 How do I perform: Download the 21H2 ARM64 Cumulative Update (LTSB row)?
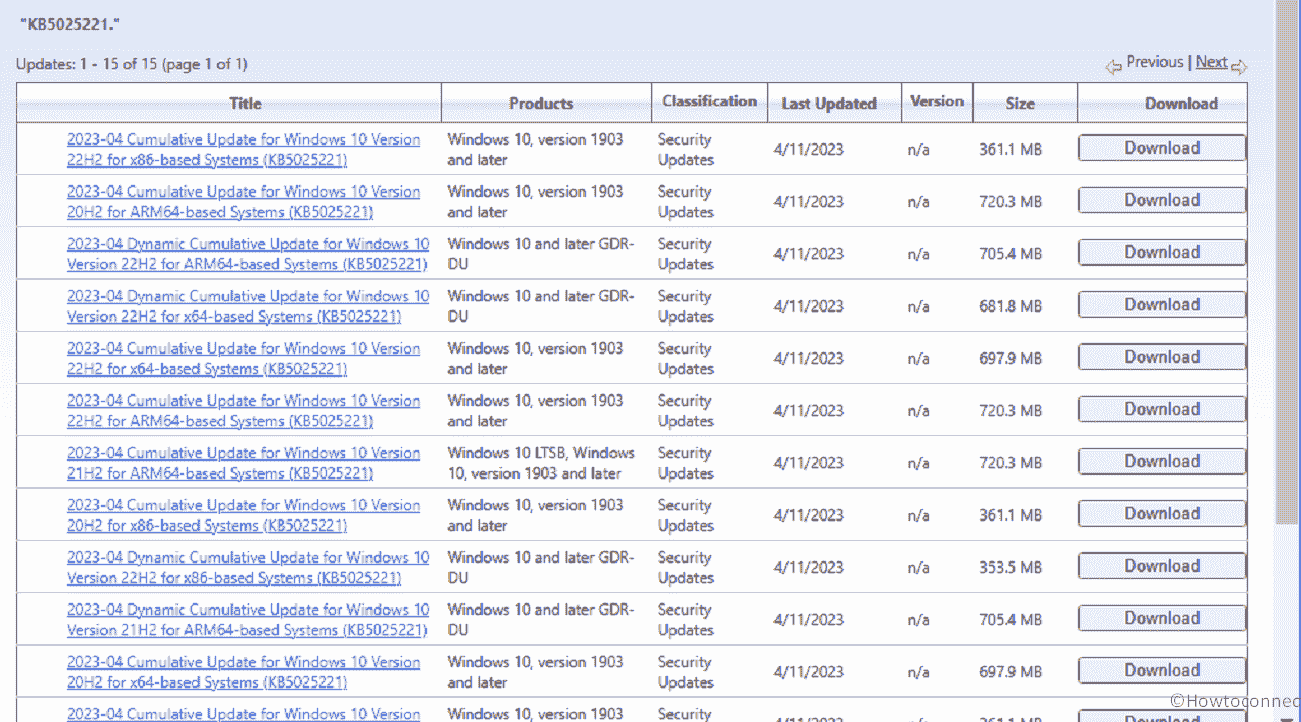(x=1162, y=461)
